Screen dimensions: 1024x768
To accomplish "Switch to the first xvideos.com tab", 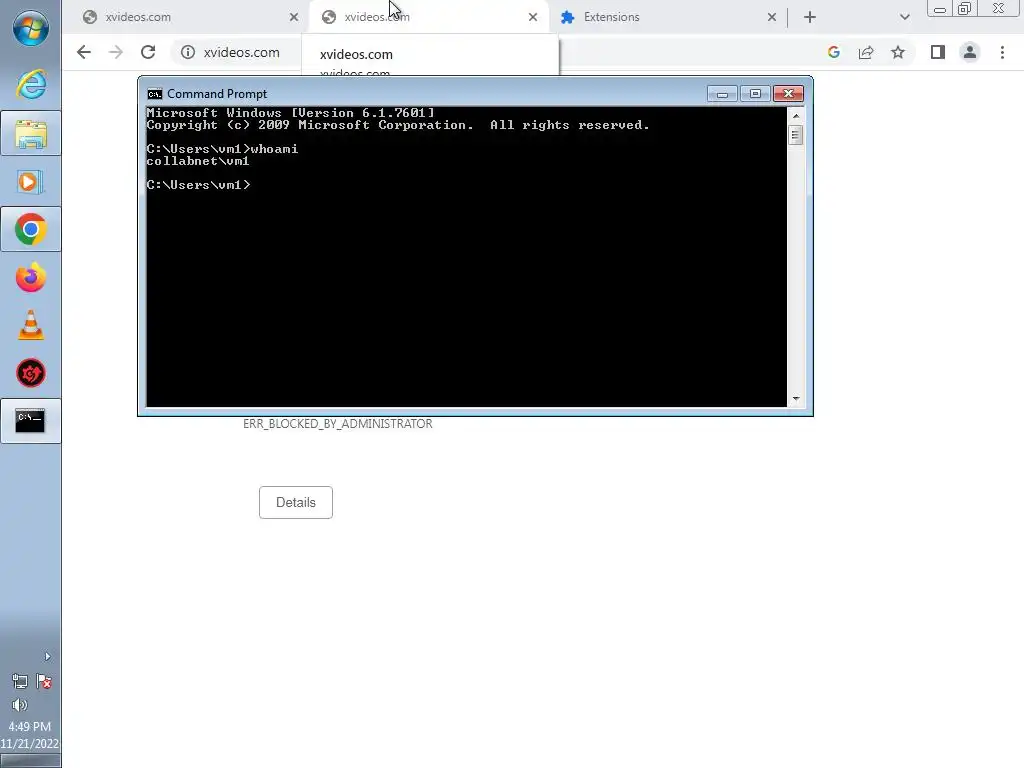I will click(187, 17).
